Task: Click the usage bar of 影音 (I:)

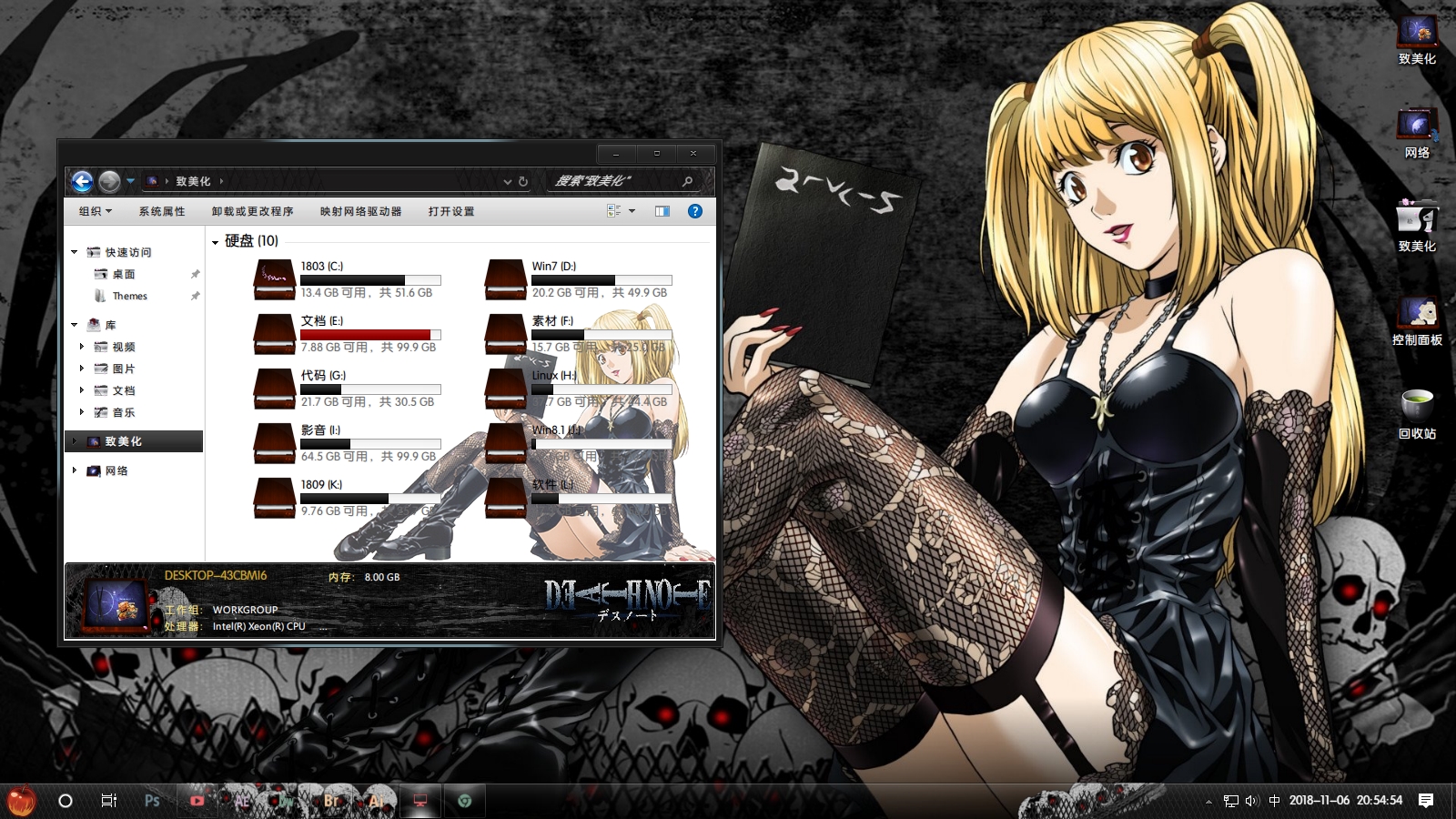Action: coord(370,444)
